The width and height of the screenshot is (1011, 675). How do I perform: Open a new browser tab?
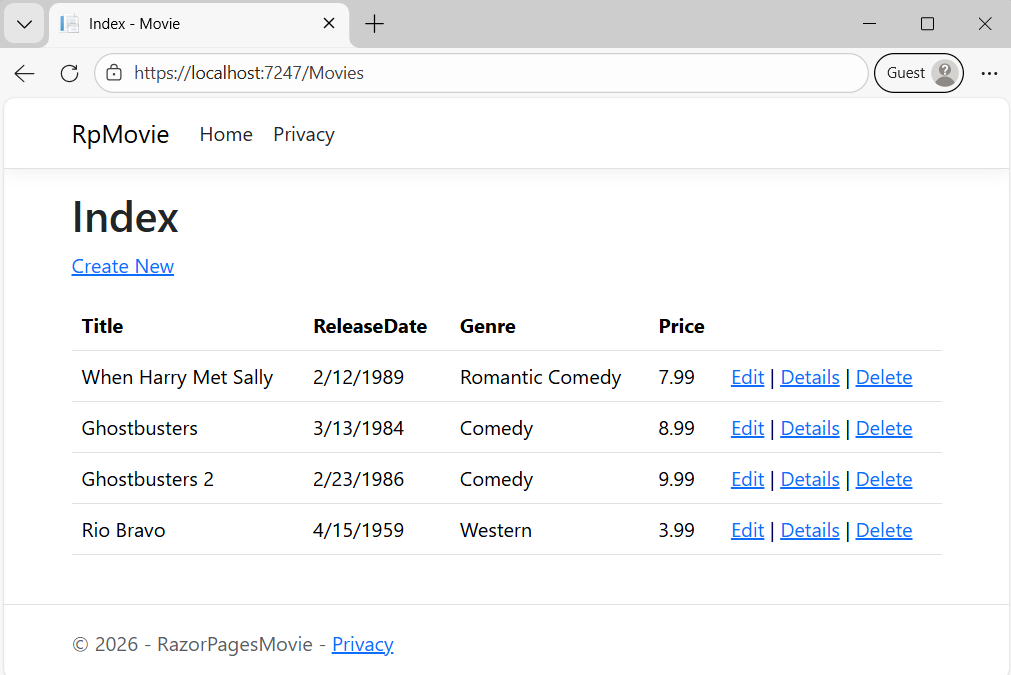click(x=374, y=23)
